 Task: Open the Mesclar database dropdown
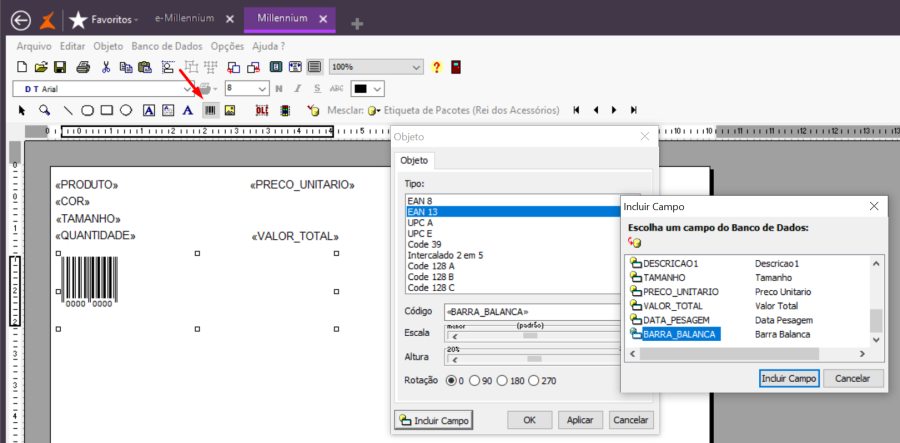pyautogui.click(x=375, y=110)
